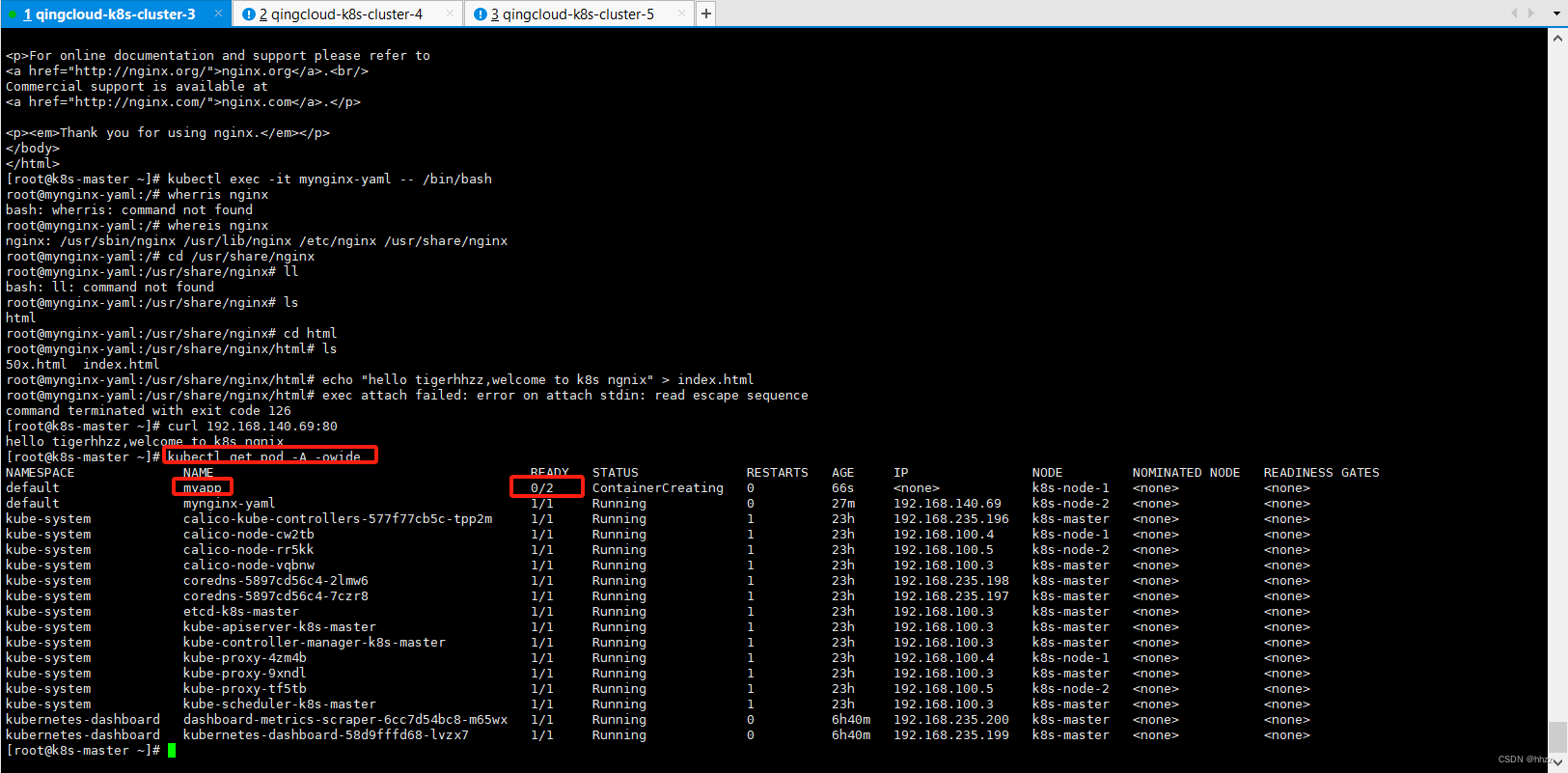Select pod name coredns-5897cd56c4-2lmw6
Screen dimensions: 1568x773
point(276,580)
